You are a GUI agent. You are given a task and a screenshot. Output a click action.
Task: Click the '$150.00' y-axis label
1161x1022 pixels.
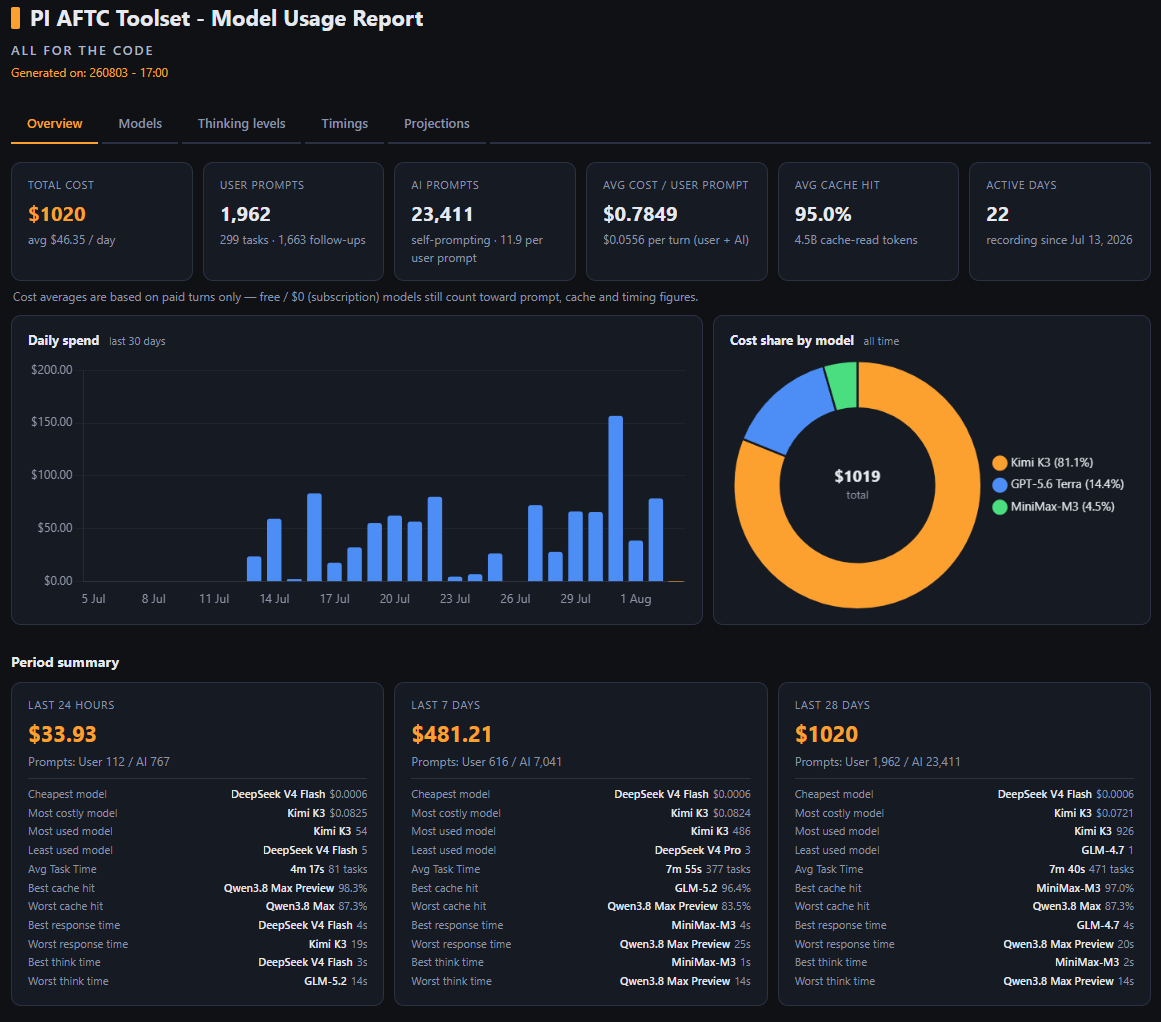(x=52, y=421)
